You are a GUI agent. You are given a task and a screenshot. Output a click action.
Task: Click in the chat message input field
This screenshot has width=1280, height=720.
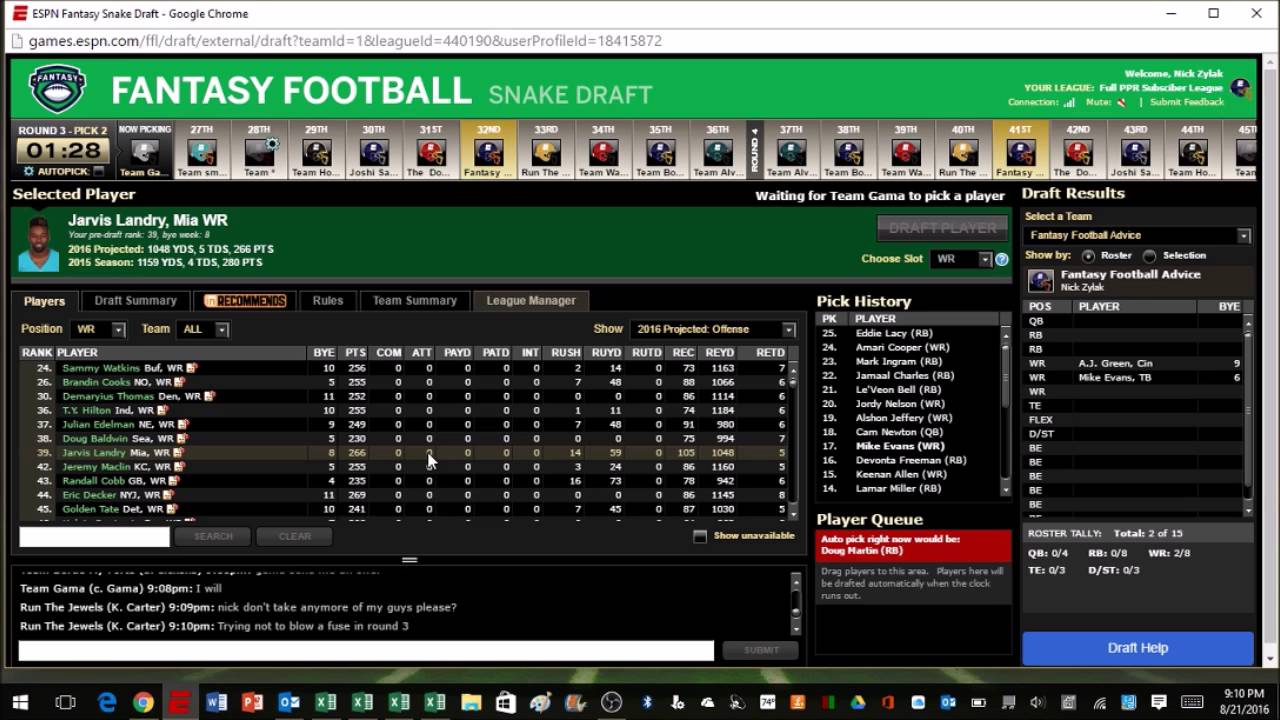tap(366, 651)
